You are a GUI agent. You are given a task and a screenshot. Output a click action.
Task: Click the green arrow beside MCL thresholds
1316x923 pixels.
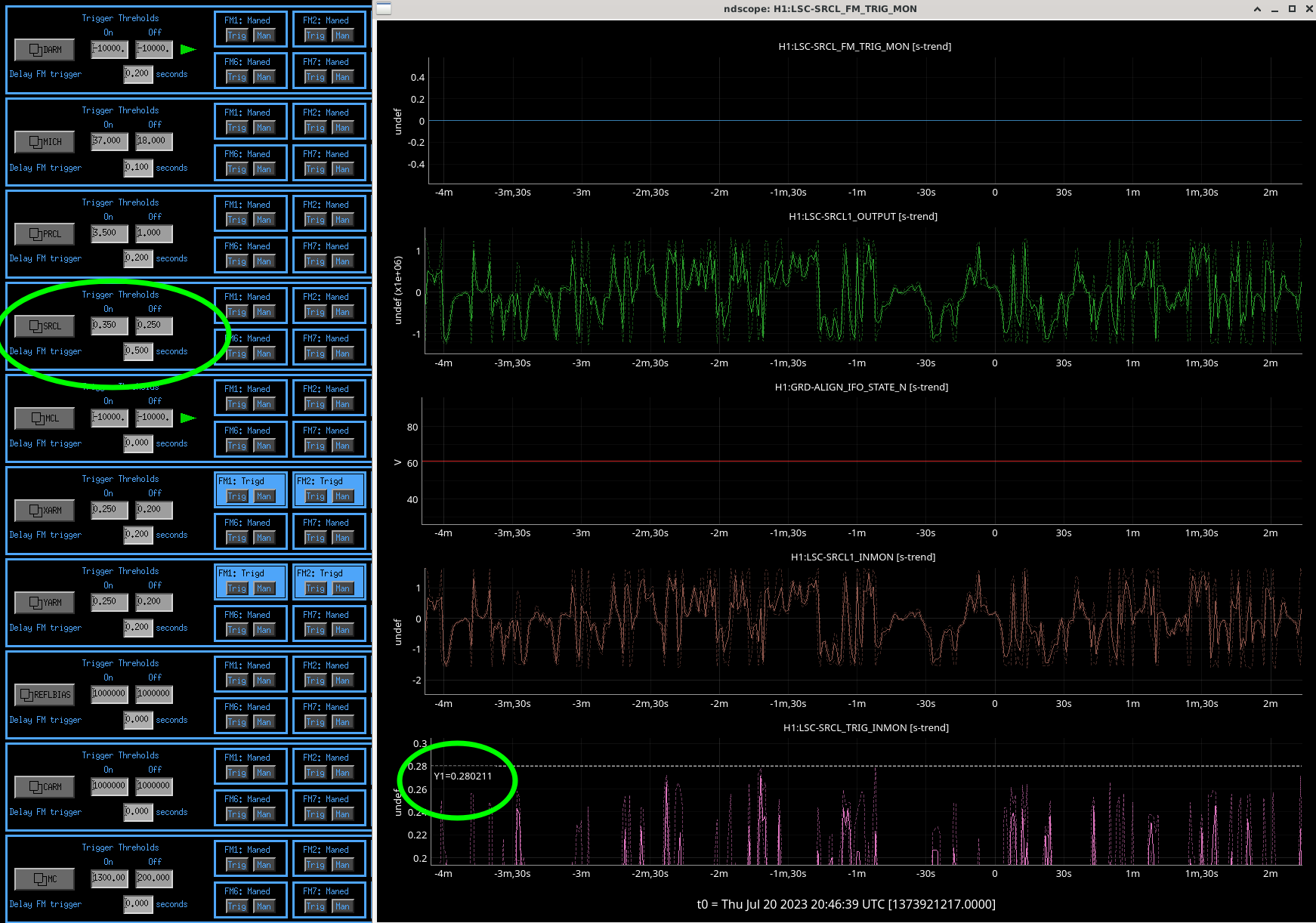tap(188, 418)
